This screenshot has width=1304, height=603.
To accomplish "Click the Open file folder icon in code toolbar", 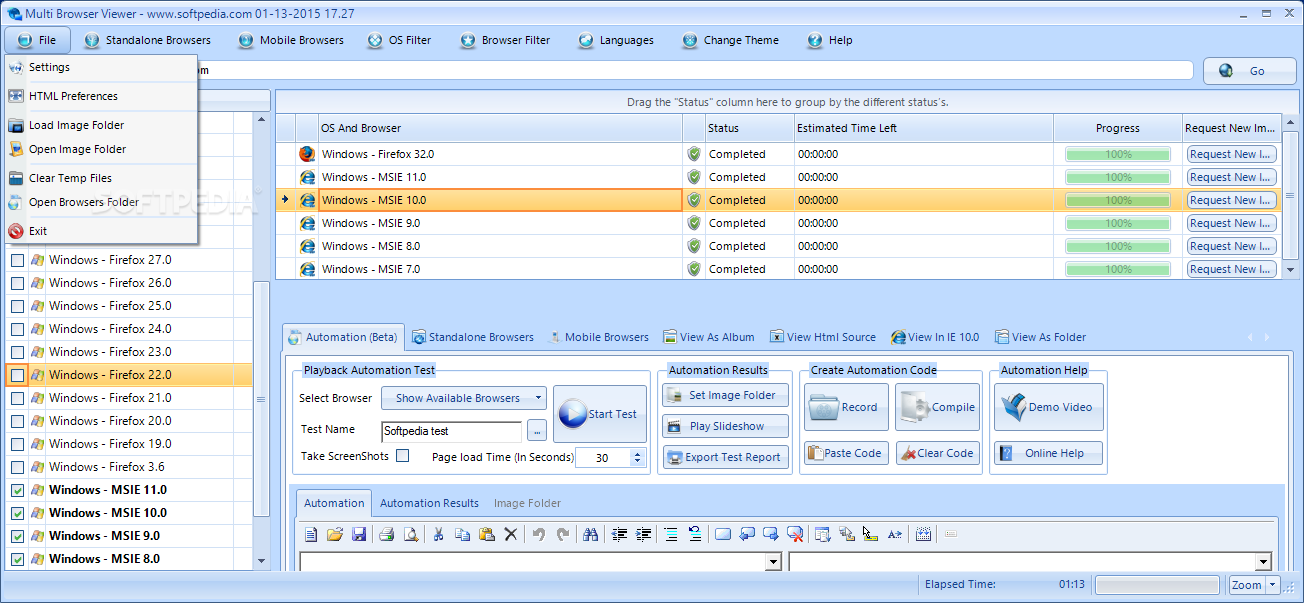I will [x=335, y=534].
